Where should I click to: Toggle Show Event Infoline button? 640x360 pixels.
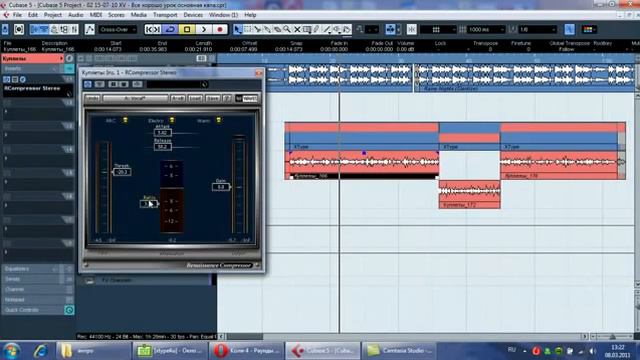coord(44,29)
